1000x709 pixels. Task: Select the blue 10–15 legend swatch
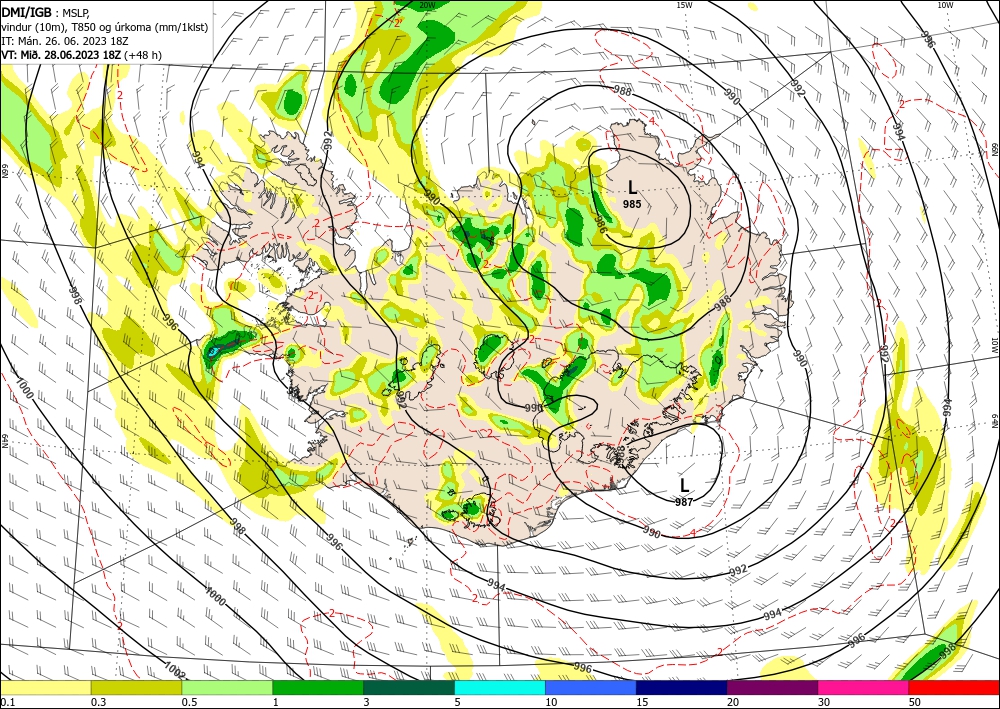tap(591, 687)
